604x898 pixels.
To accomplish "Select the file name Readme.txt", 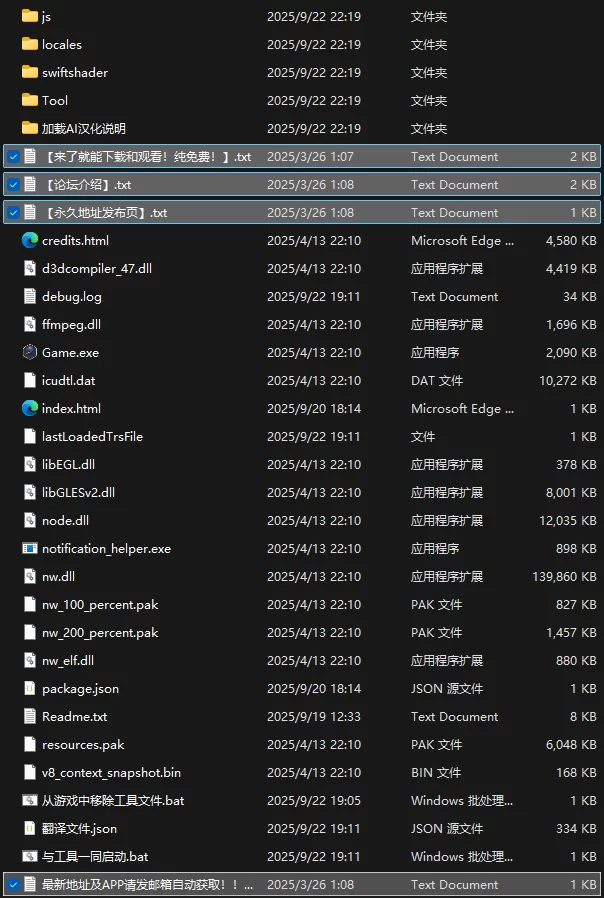I will [x=74, y=716].
